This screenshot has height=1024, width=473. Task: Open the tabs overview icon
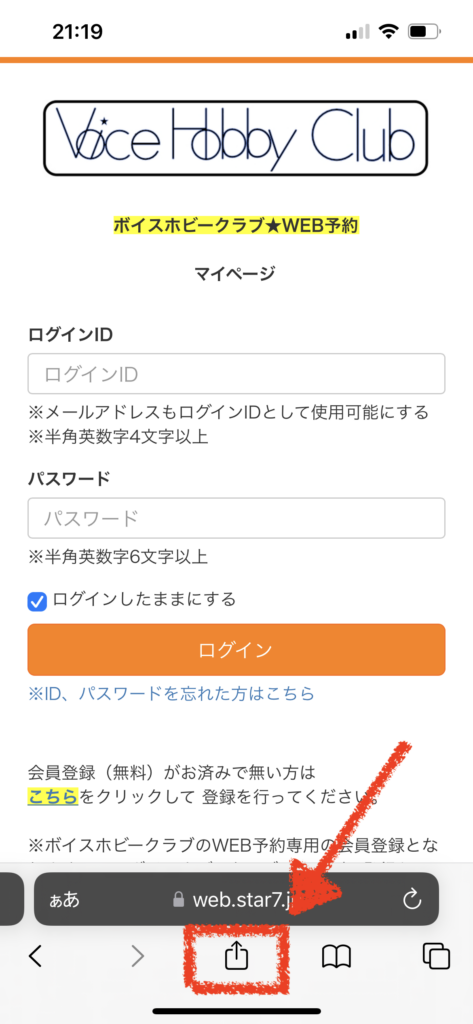click(436, 956)
